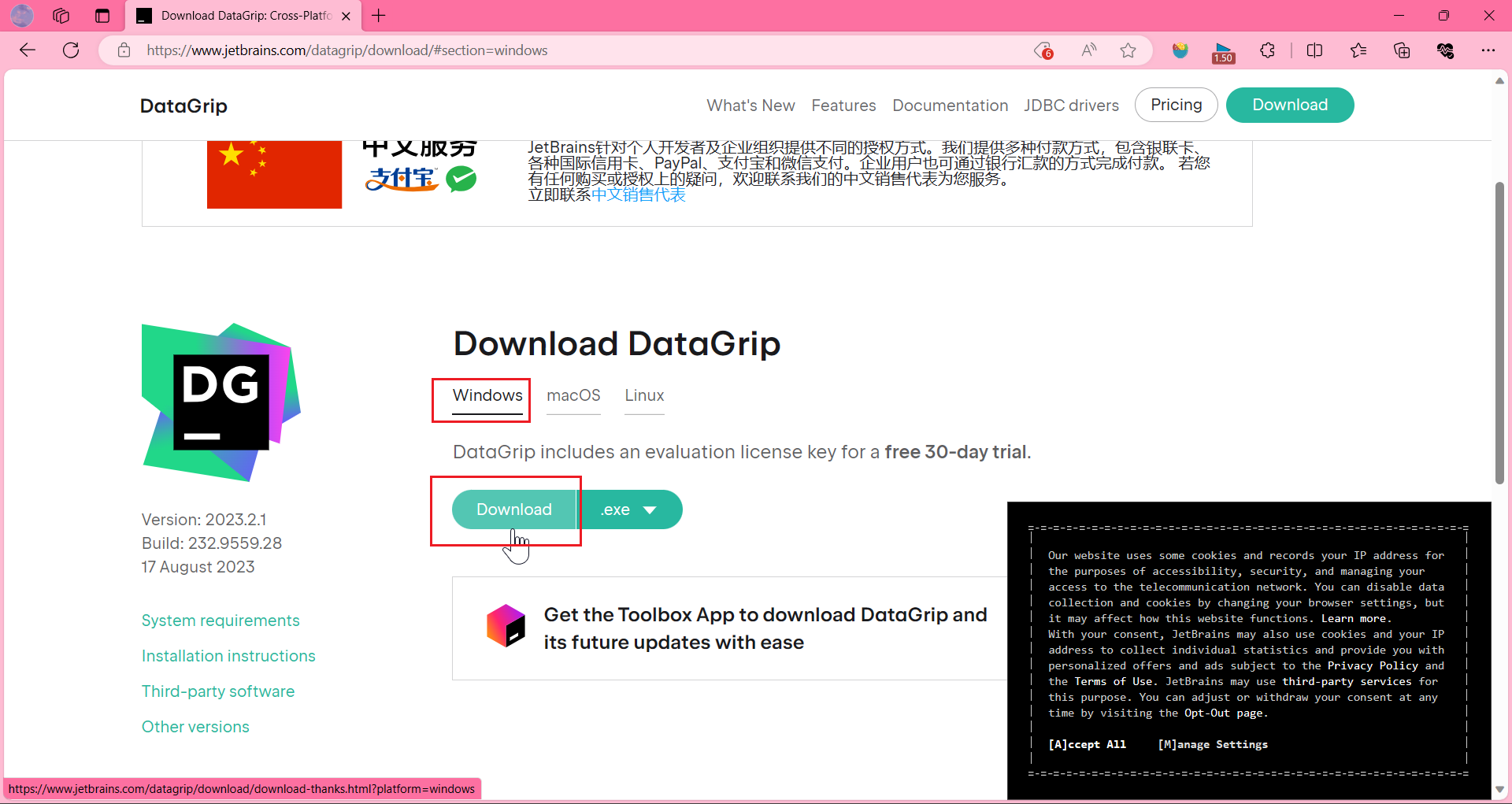Select the Windows platform tab
Viewport: 1512px width, 804px height.
tap(487, 395)
